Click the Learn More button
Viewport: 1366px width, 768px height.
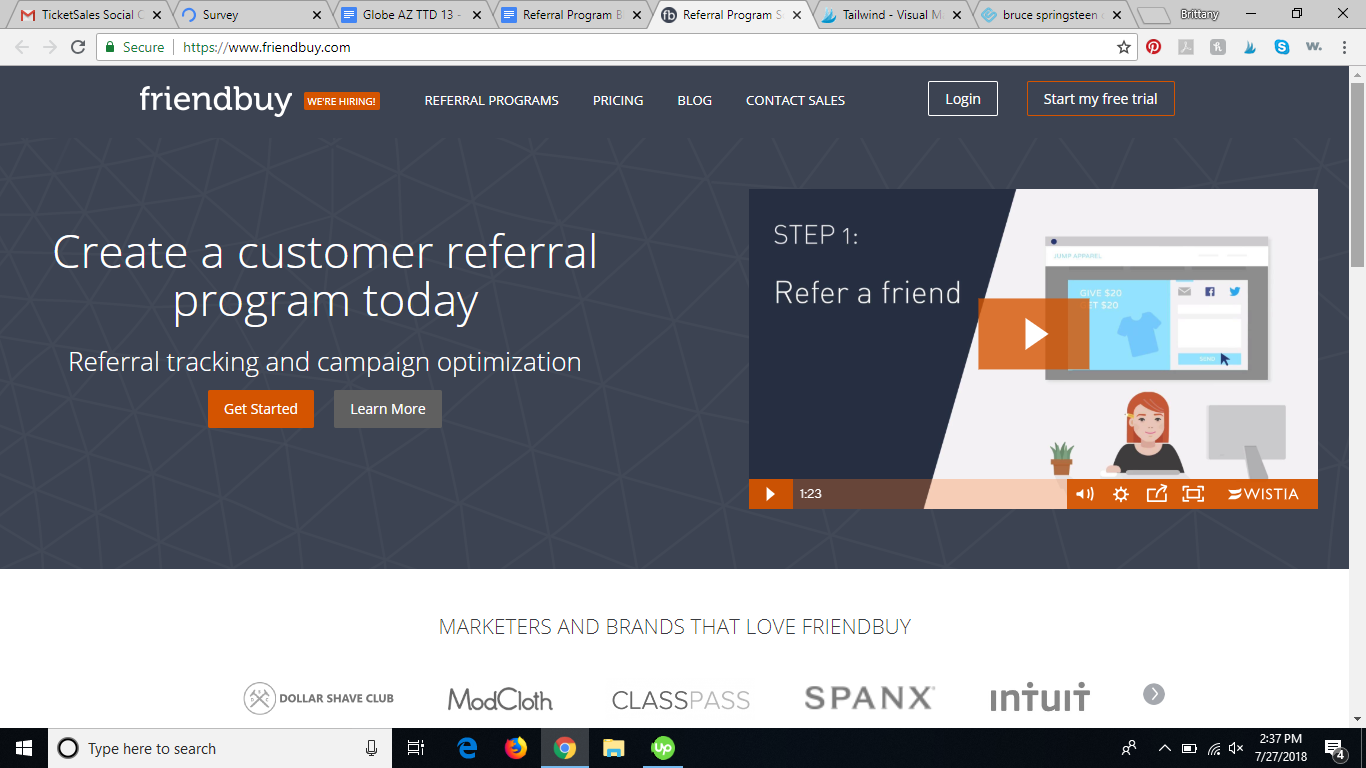[x=388, y=409]
